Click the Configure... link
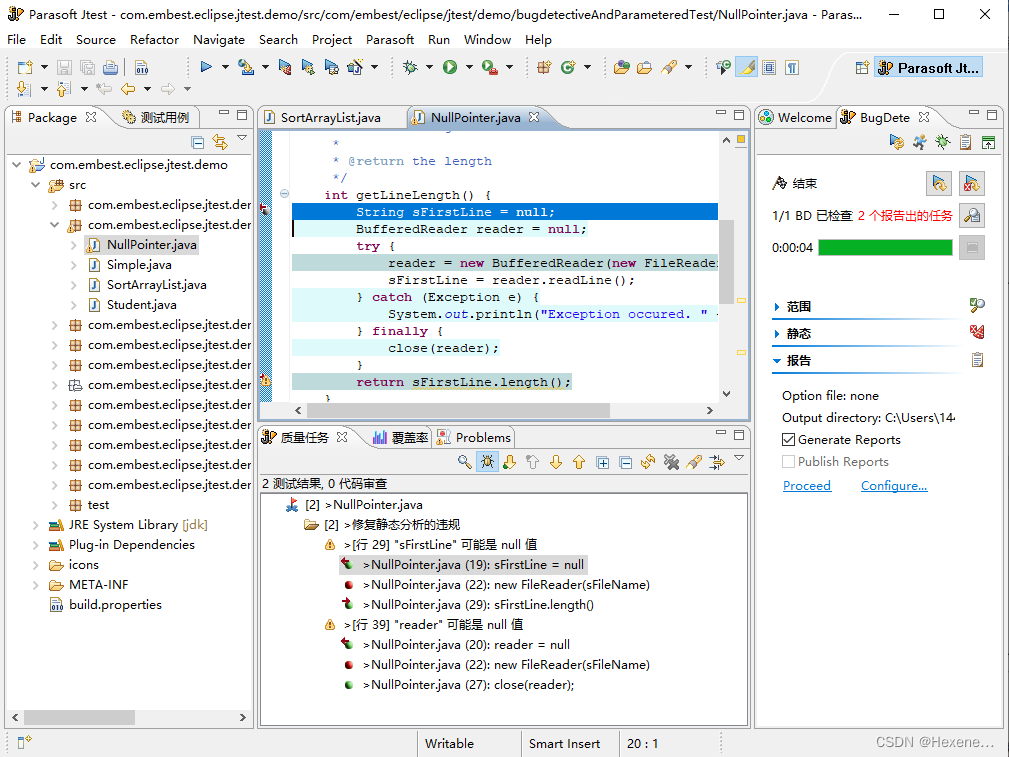Screen dimensions: 1009x757 [x=893, y=485]
